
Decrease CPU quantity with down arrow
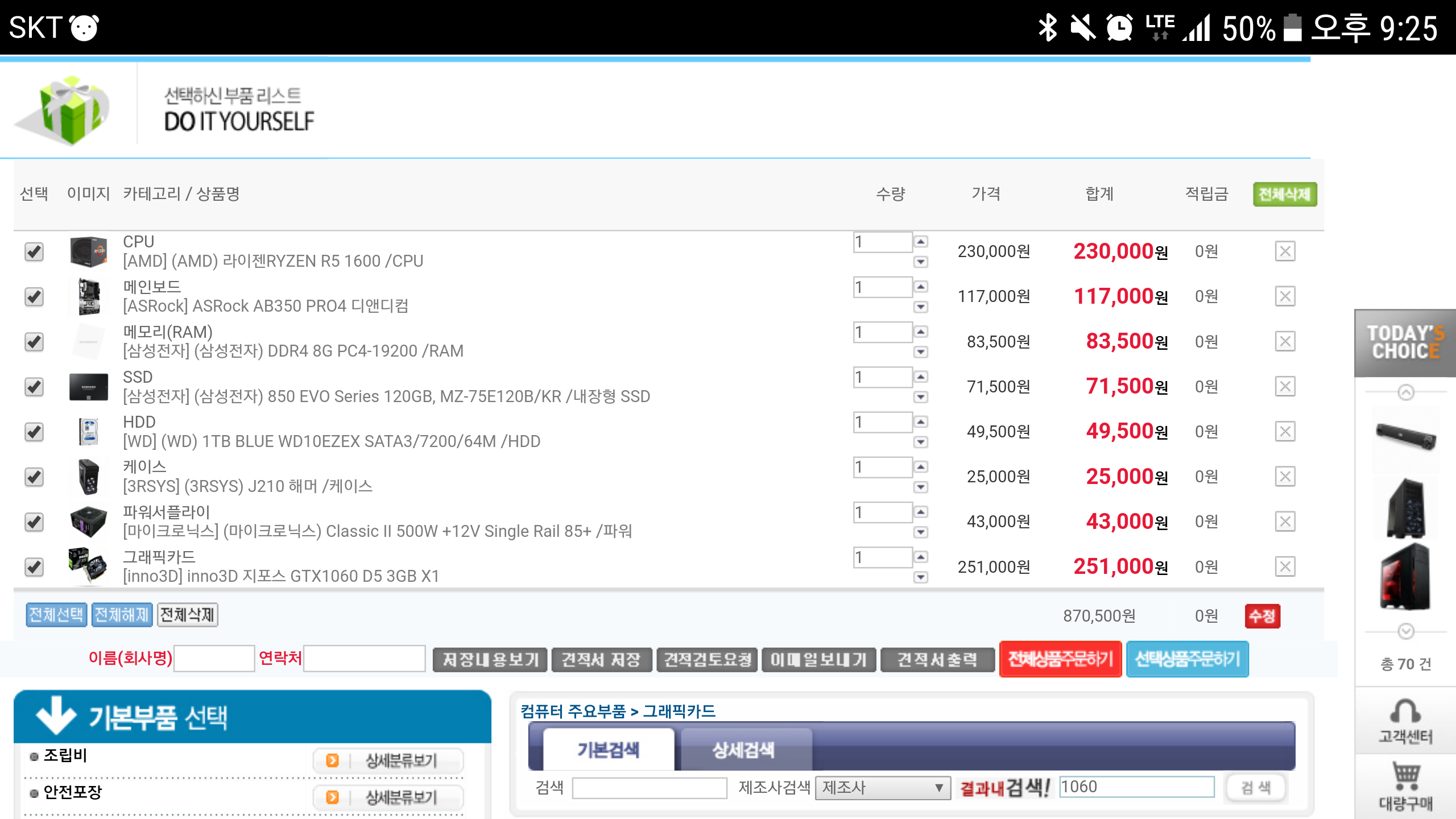tap(921, 262)
